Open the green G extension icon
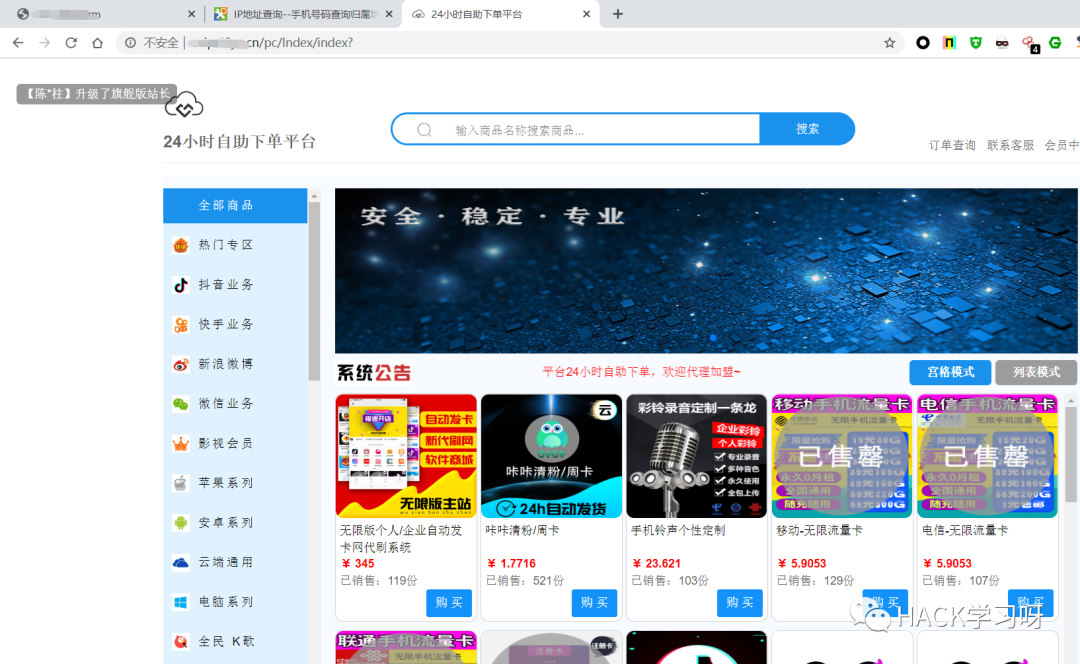Screen dimensions: 1080x664 point(1055,43)
